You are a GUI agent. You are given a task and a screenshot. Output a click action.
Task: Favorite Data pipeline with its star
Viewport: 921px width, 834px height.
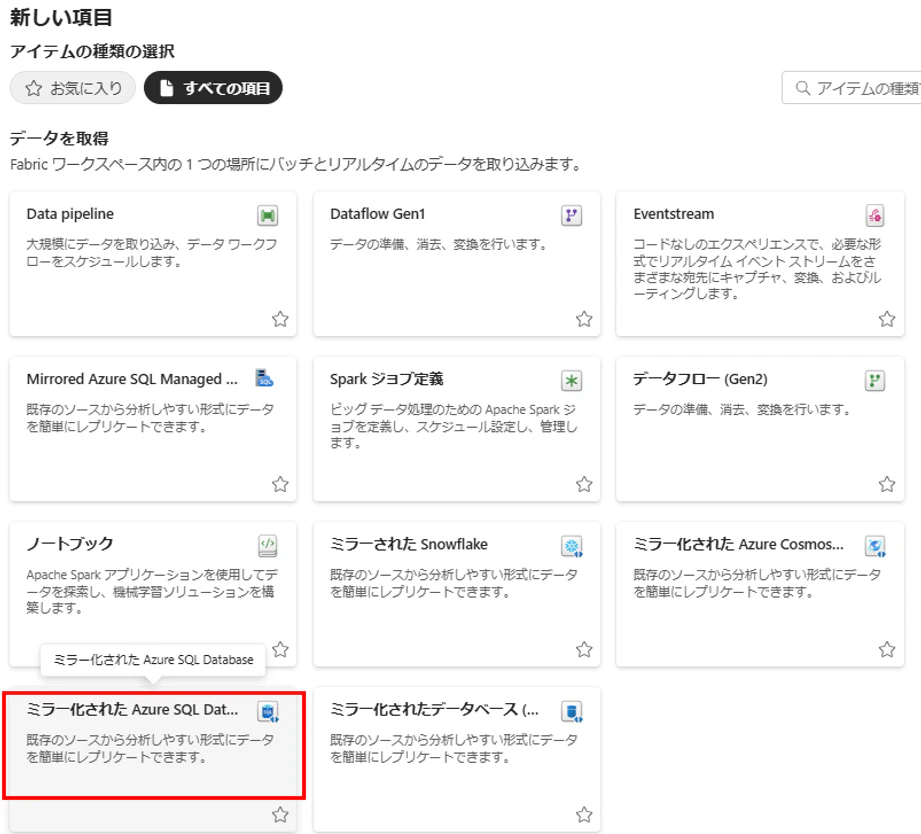280,319
